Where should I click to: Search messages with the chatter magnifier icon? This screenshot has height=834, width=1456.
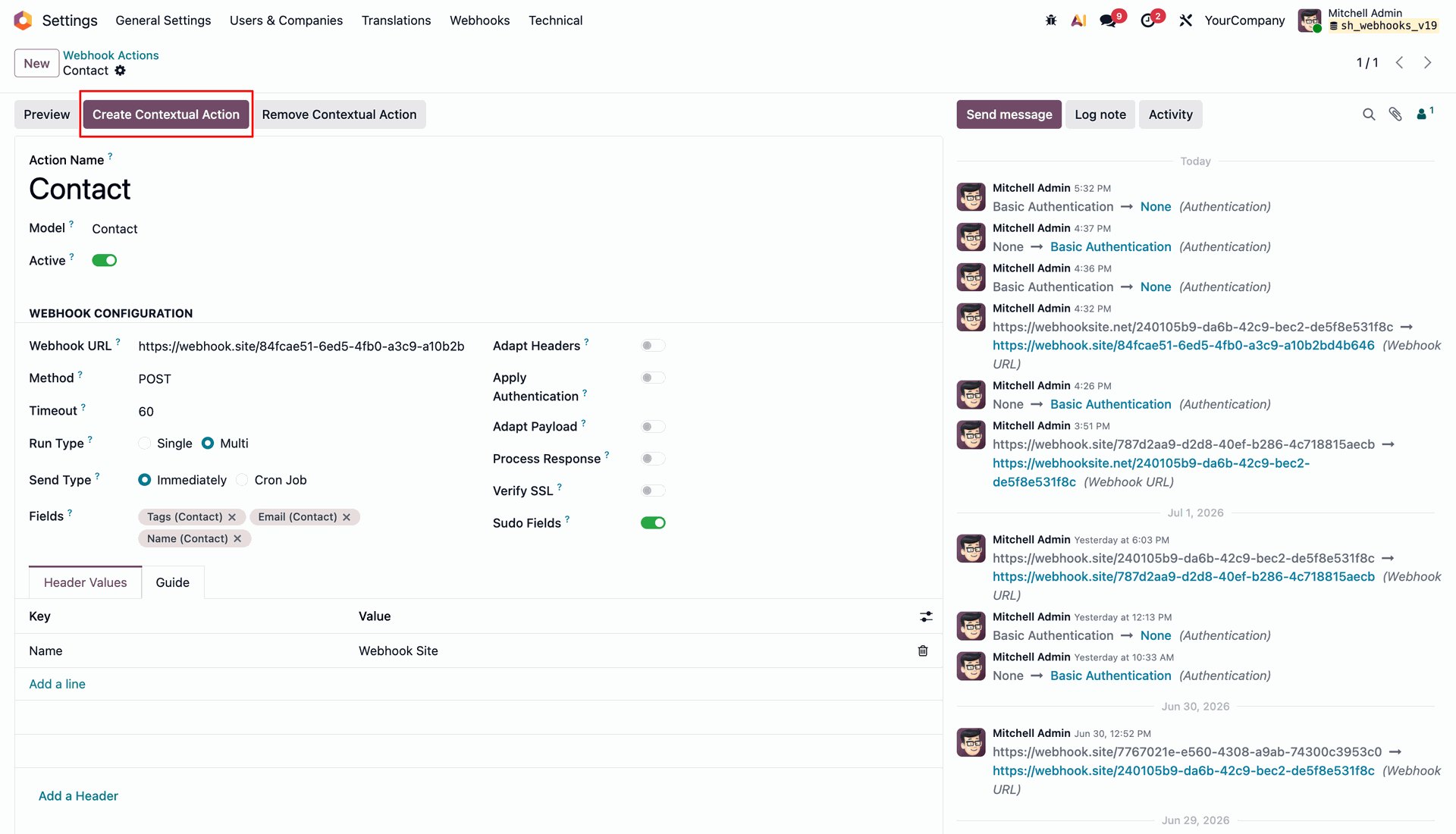(1369, 114)
